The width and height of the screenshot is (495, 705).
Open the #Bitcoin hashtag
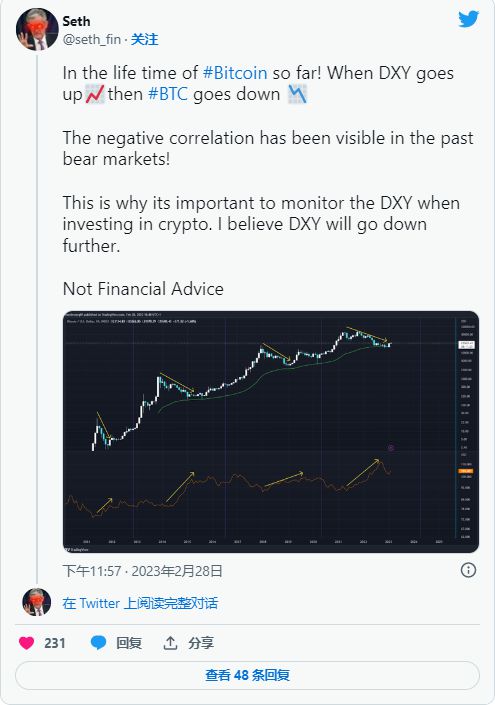point(235,73)
